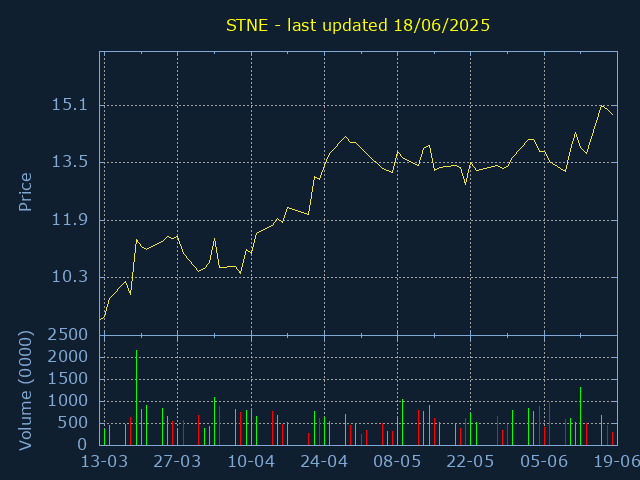Click the 500 volume axis label
This screenshot has height=480, width=640.
(73, 423)
